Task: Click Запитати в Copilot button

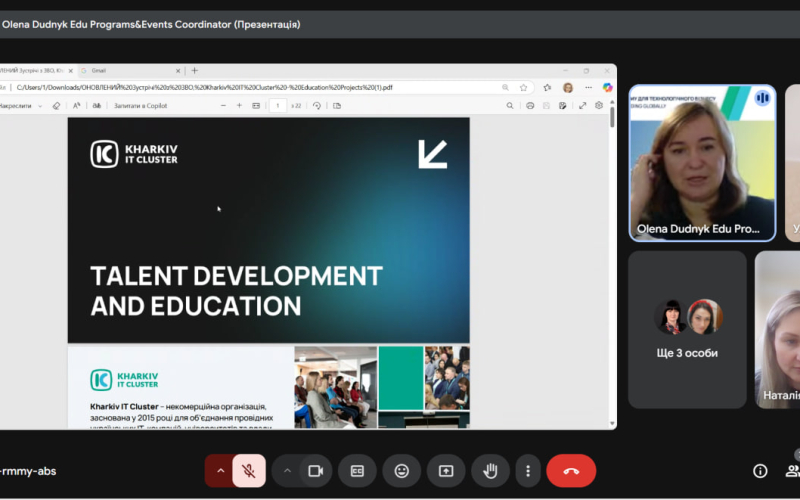Action: pos(140,106)
